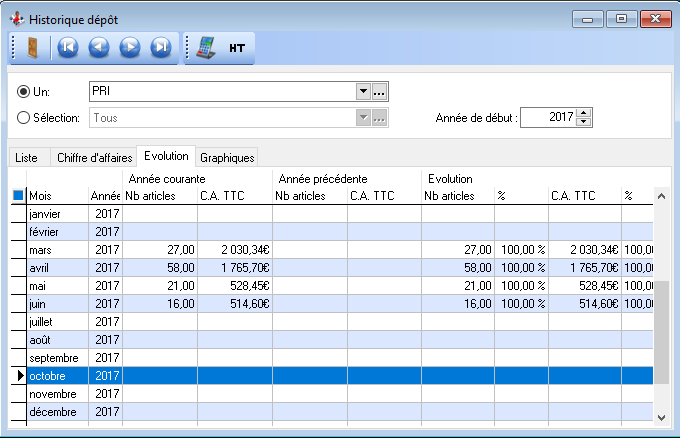Click the Année de début year field
680x438 pixels.
tap(548, 117)
